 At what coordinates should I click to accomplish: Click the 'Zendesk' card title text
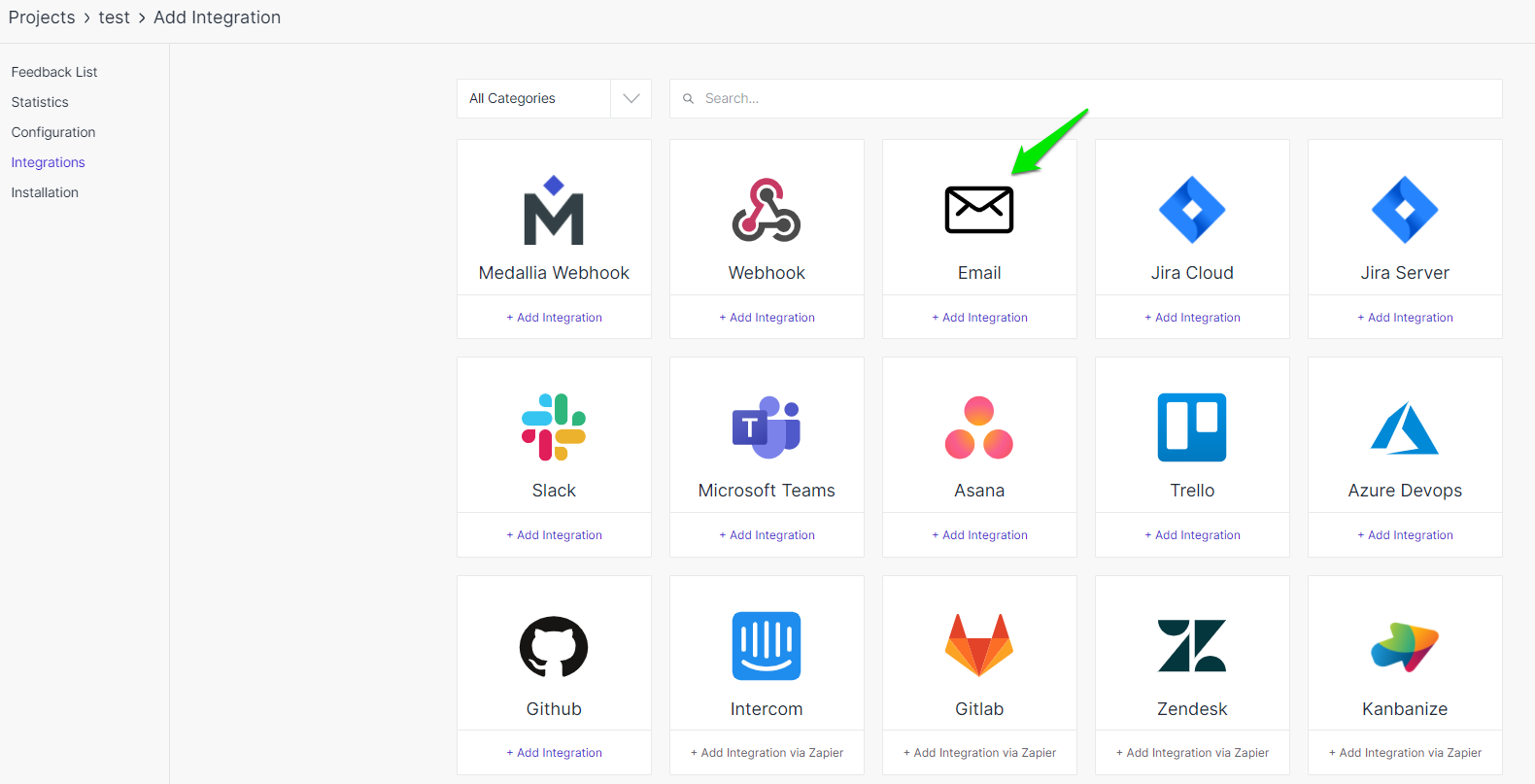pyautogui.click(x=1192, y=709)
